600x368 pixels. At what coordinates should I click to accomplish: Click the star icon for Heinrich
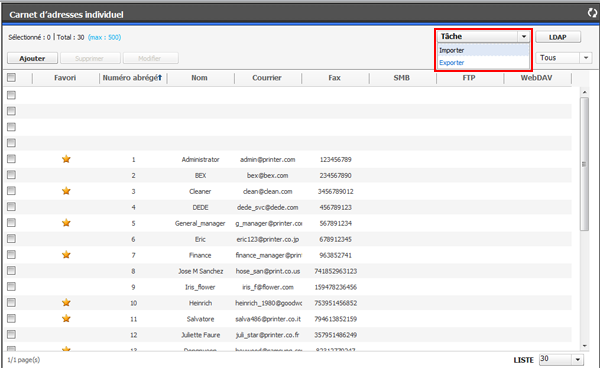[66, 303]
